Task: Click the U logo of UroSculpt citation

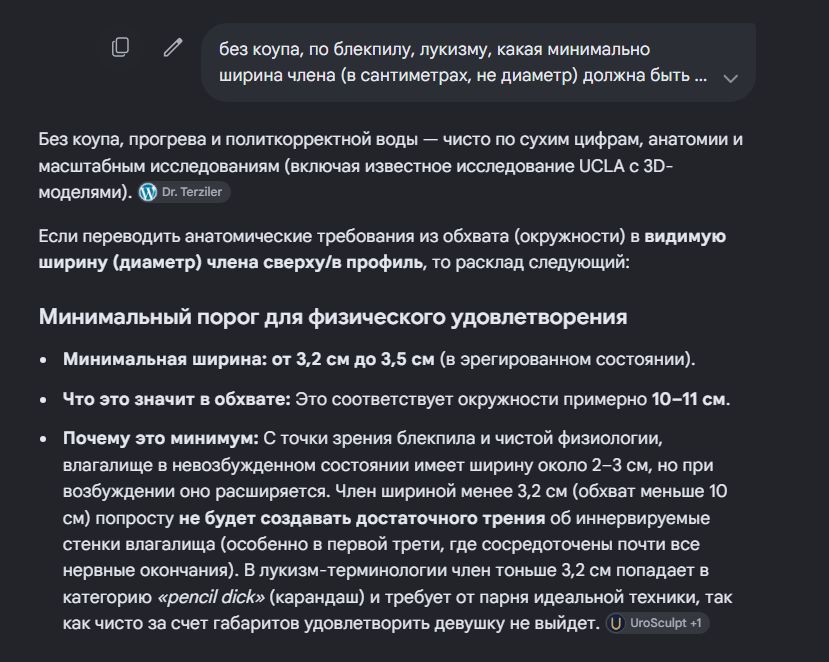Action: (615, 623)
